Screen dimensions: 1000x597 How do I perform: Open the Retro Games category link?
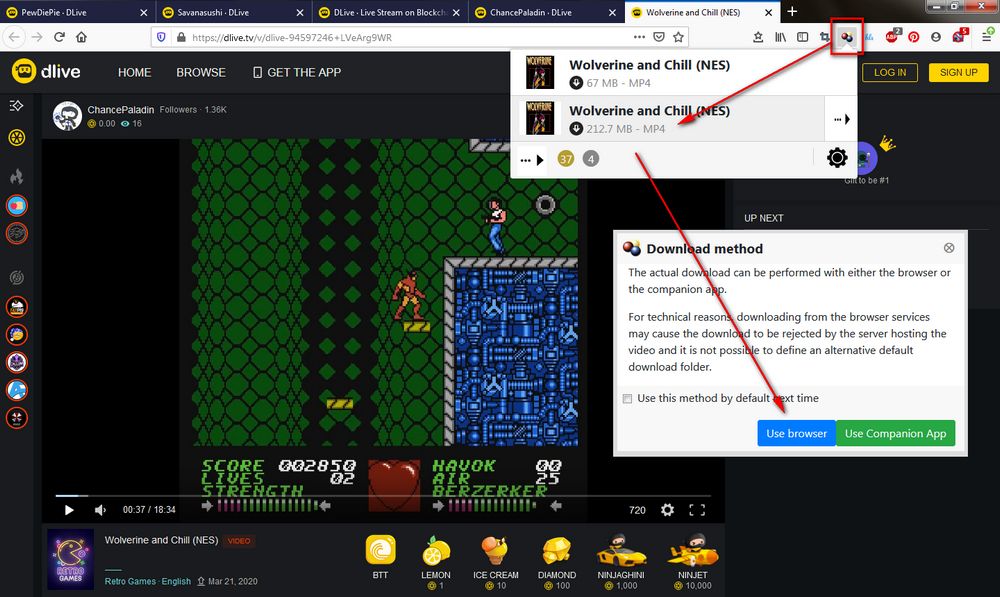(130, 581)
